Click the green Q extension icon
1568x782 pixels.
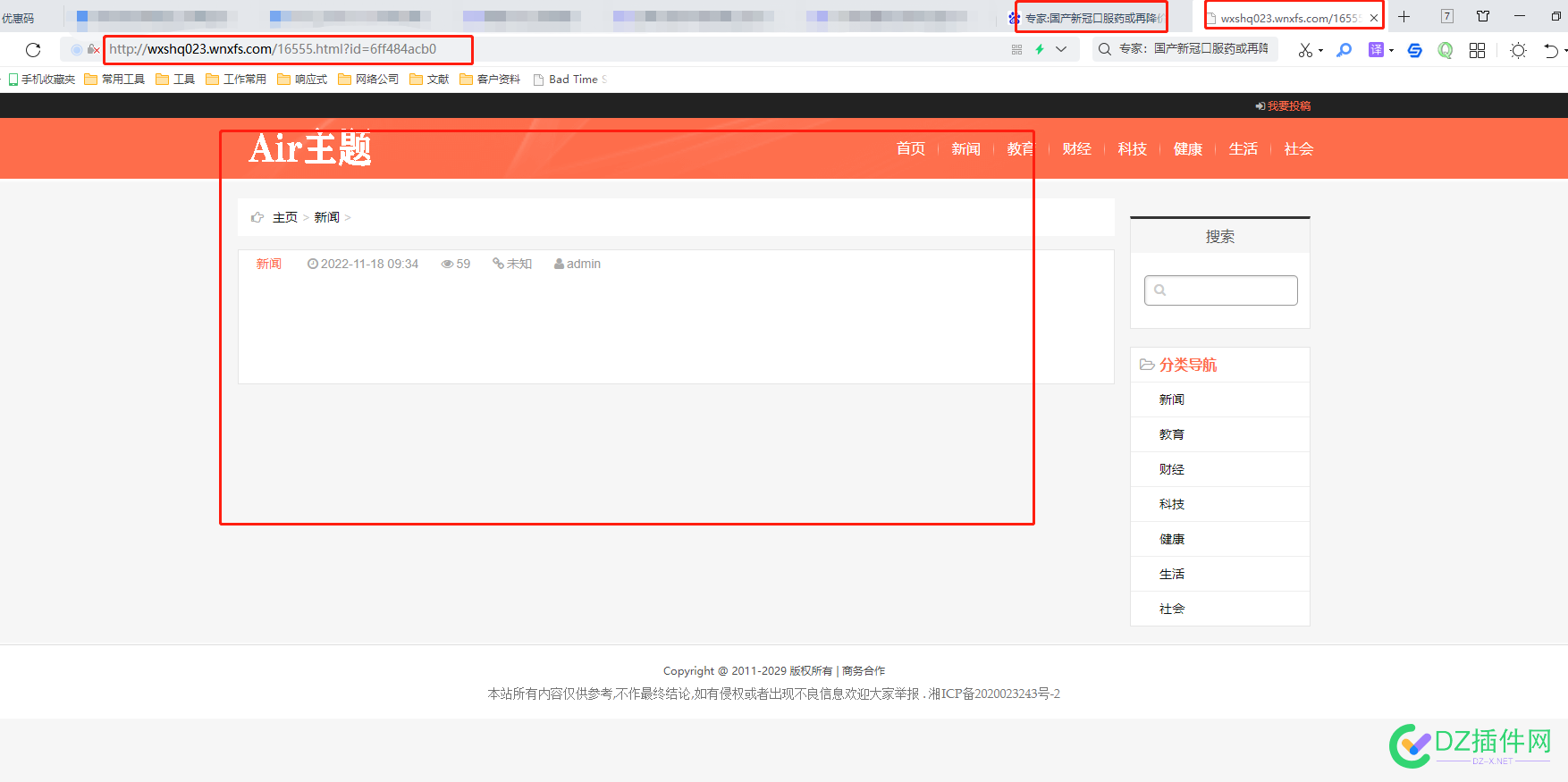(1445, 50)
